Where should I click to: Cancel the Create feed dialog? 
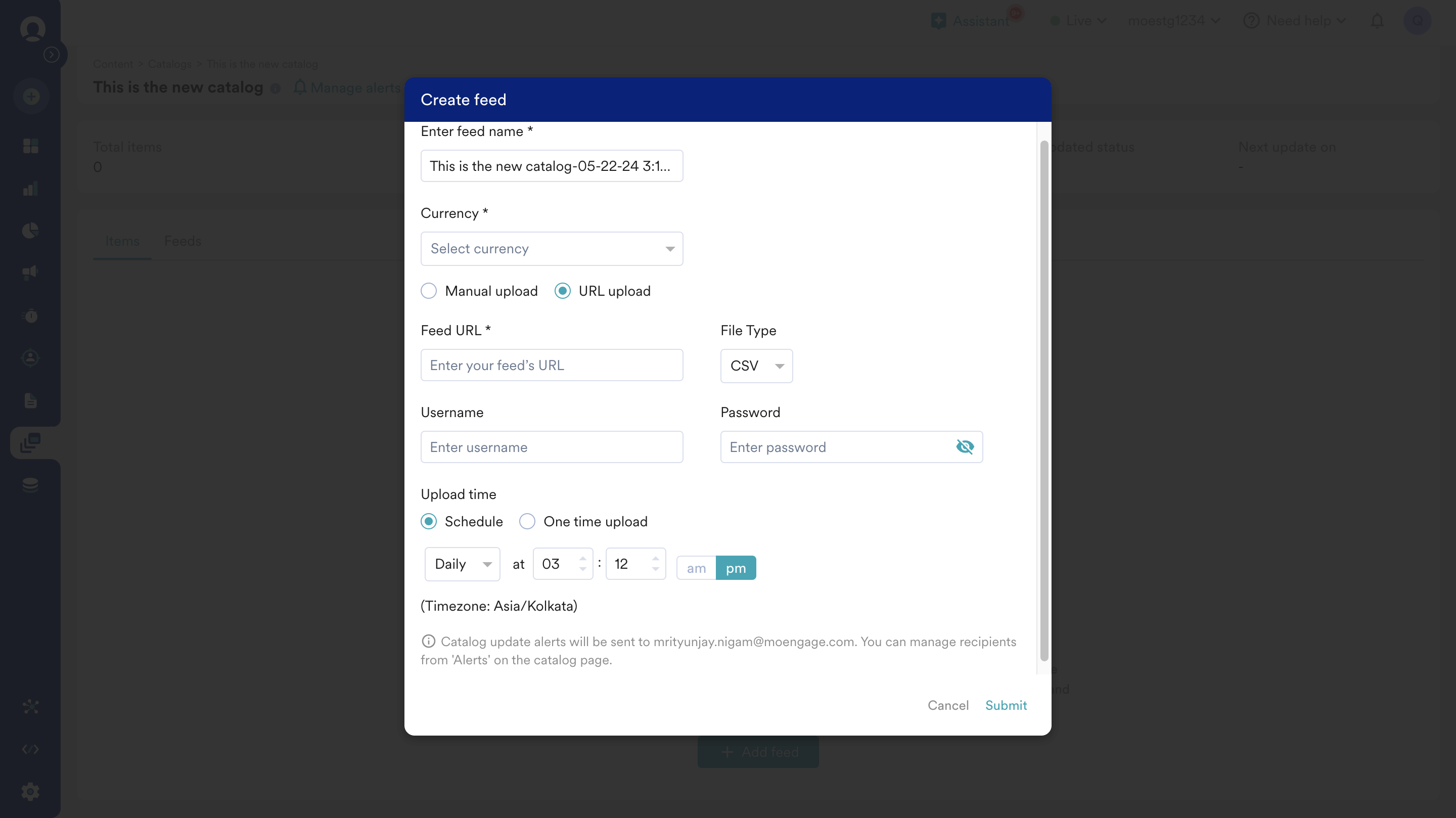948,705
